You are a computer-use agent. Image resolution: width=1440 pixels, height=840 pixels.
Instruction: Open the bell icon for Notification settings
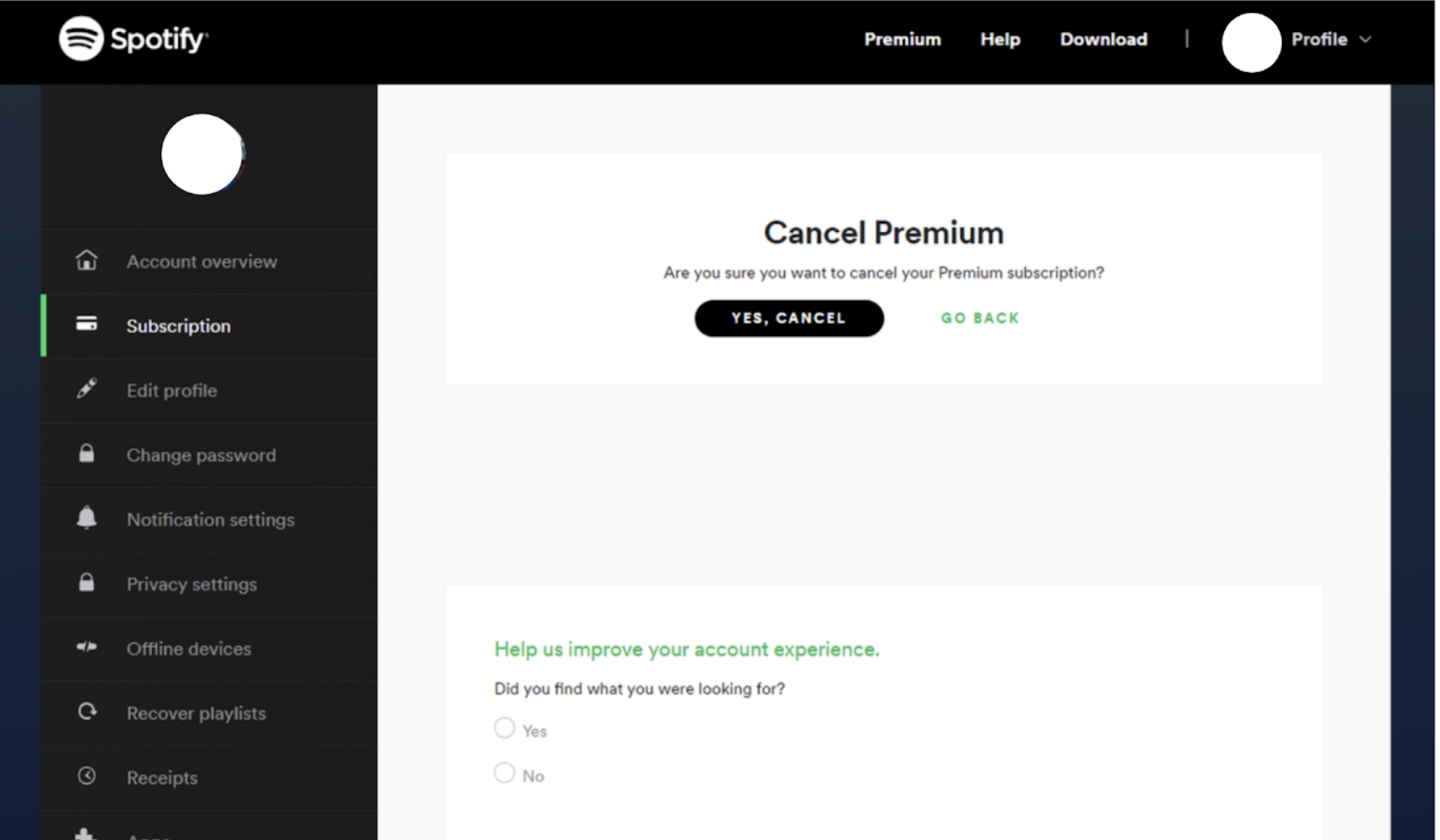[87, 517]
